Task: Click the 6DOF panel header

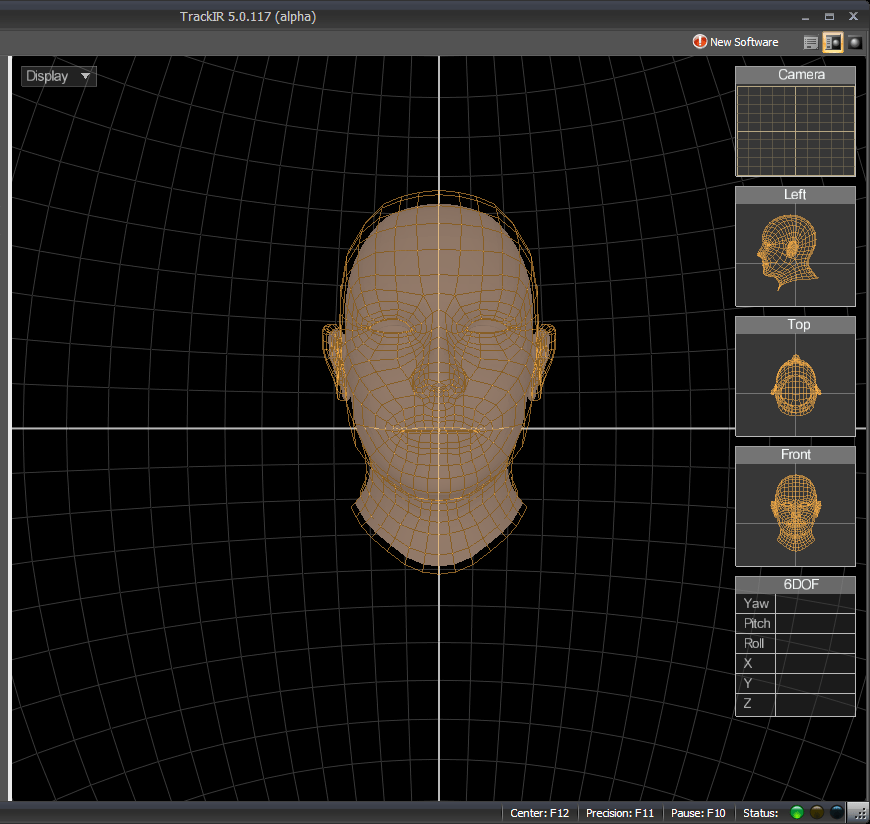Action: click(795, 584)
